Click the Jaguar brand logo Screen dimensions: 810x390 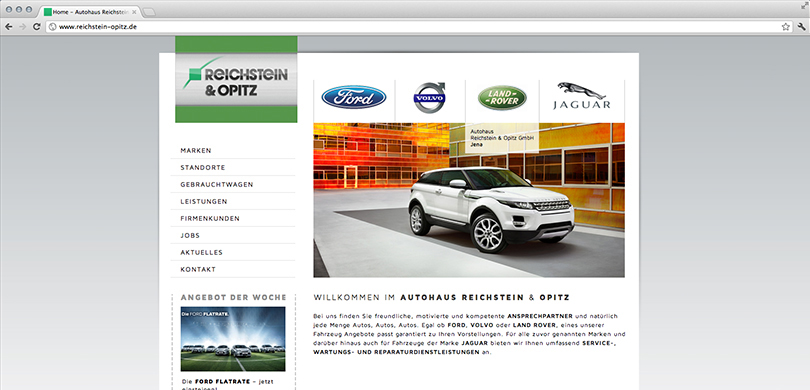[582, 96]
